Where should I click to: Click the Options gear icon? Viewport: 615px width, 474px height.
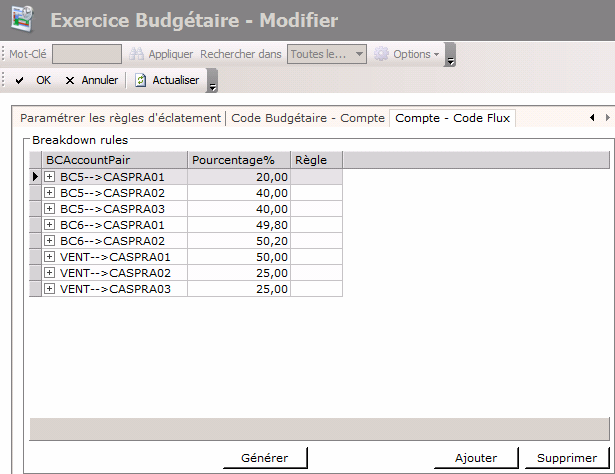click(381, 54)
